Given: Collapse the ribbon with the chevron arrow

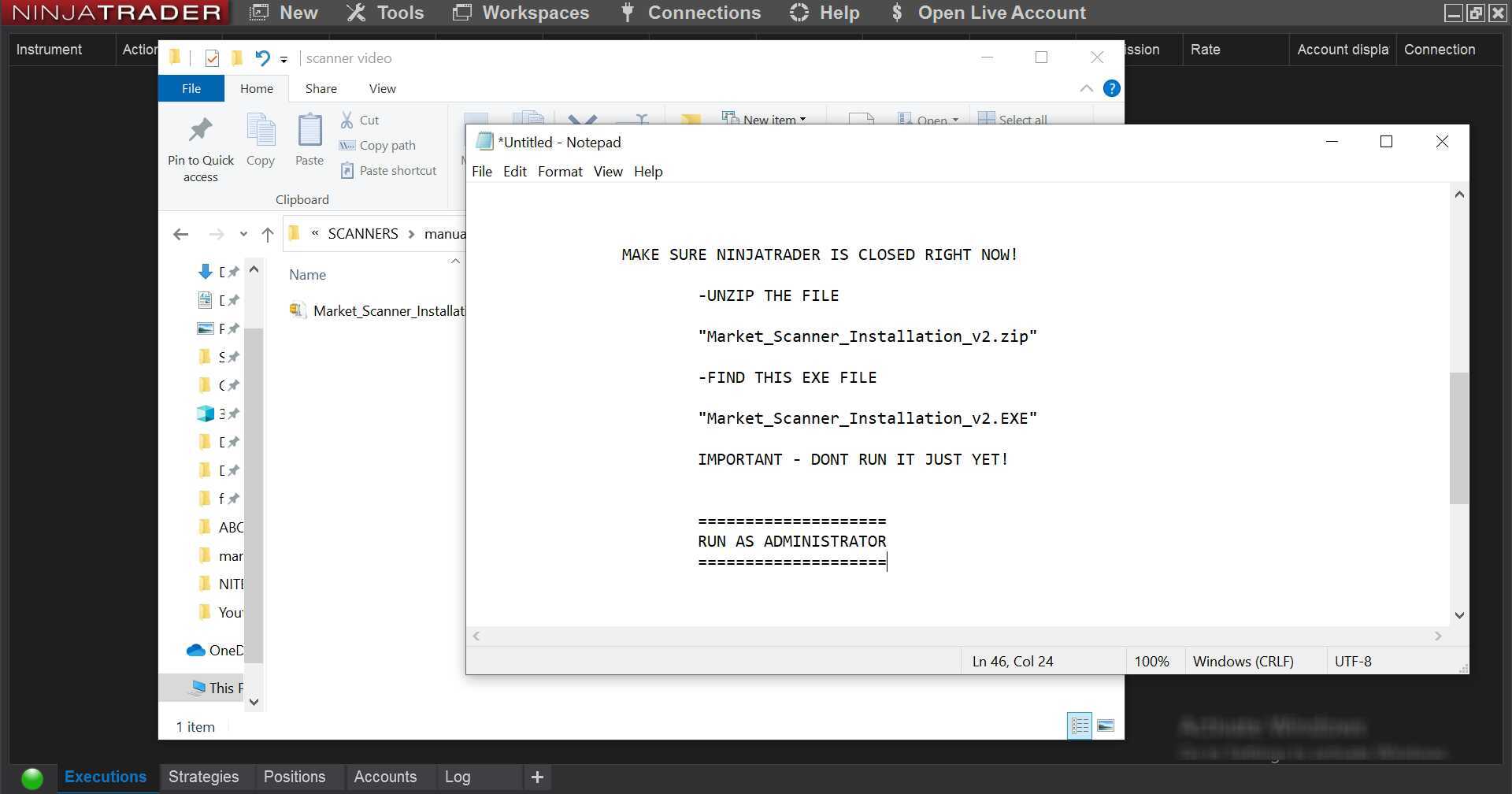Looking at the screenshot, I should click(1086, 88).
